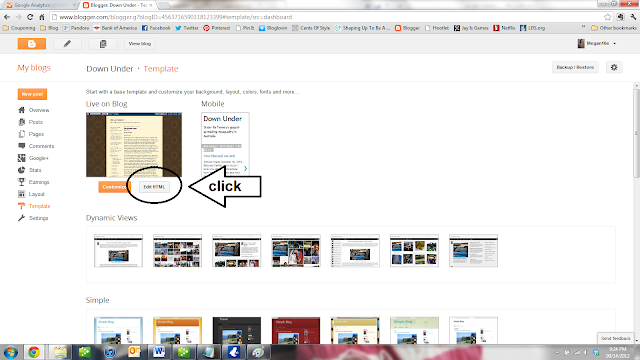The height and width of the screenshot is (360, 640).
Task: Click the Live on Blog template preview
Action: [134, 145]
